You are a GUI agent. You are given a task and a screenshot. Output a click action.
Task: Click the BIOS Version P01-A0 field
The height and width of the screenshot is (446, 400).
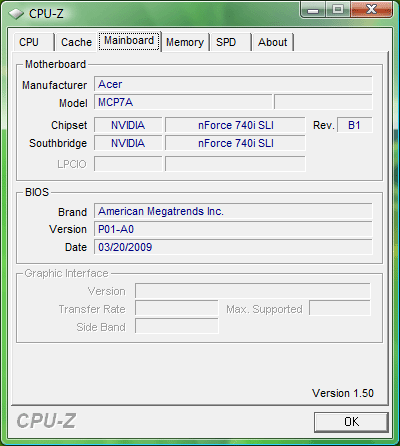coord(233,229)
